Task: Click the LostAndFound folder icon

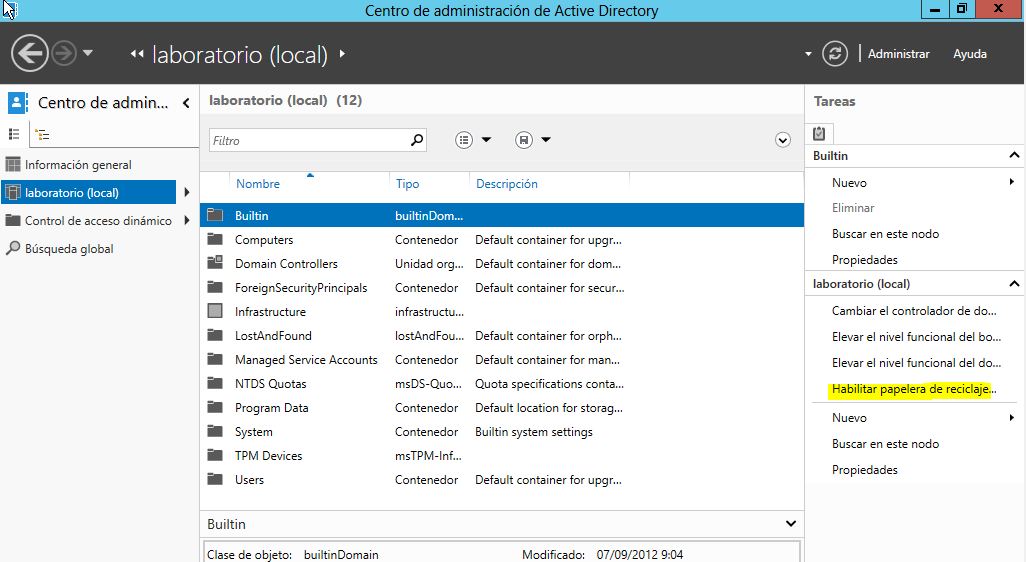Action: pyautogui.click(x=215, y=335)
